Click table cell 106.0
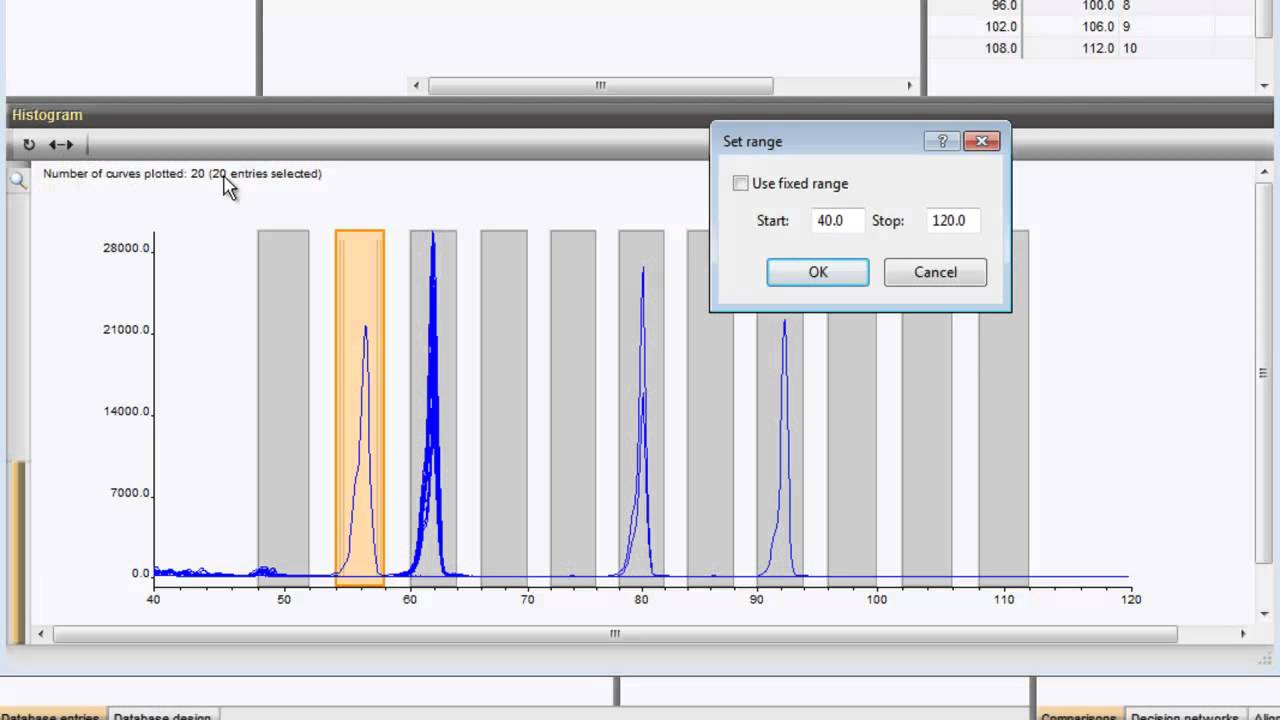1280x720 pixels. coord(1097,27)
